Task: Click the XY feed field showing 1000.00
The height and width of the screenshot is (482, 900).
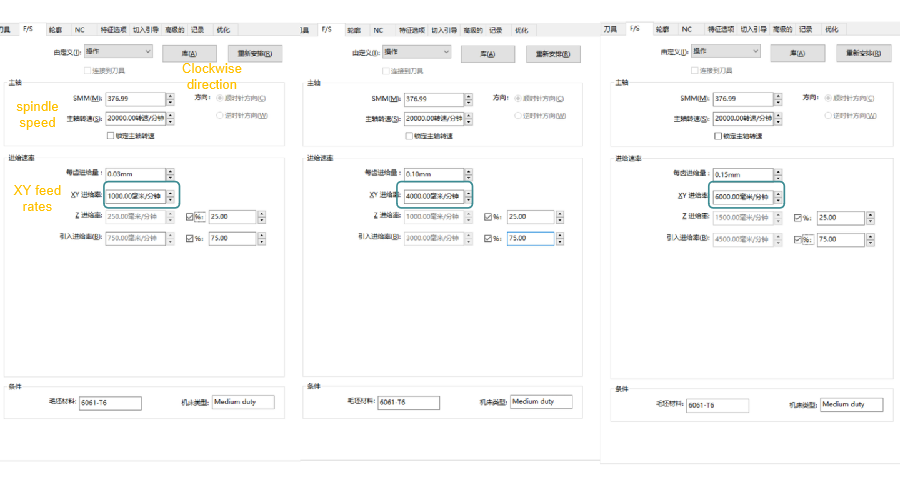Action: [x=135, y=196]
